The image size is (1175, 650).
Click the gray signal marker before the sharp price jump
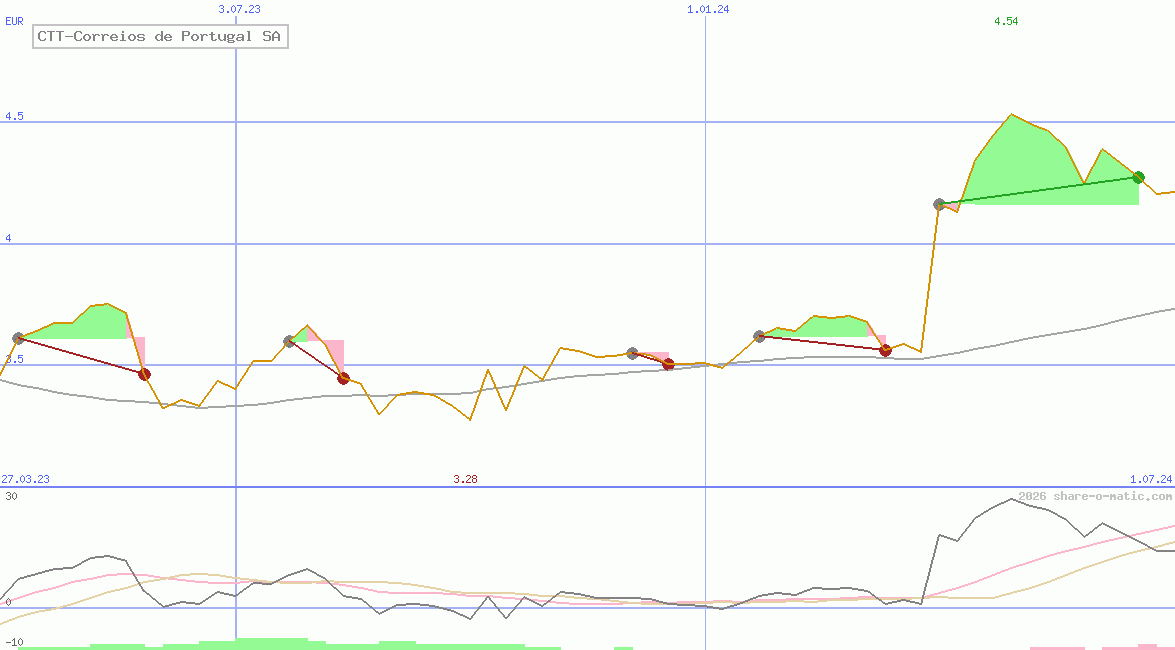[938, 203]
